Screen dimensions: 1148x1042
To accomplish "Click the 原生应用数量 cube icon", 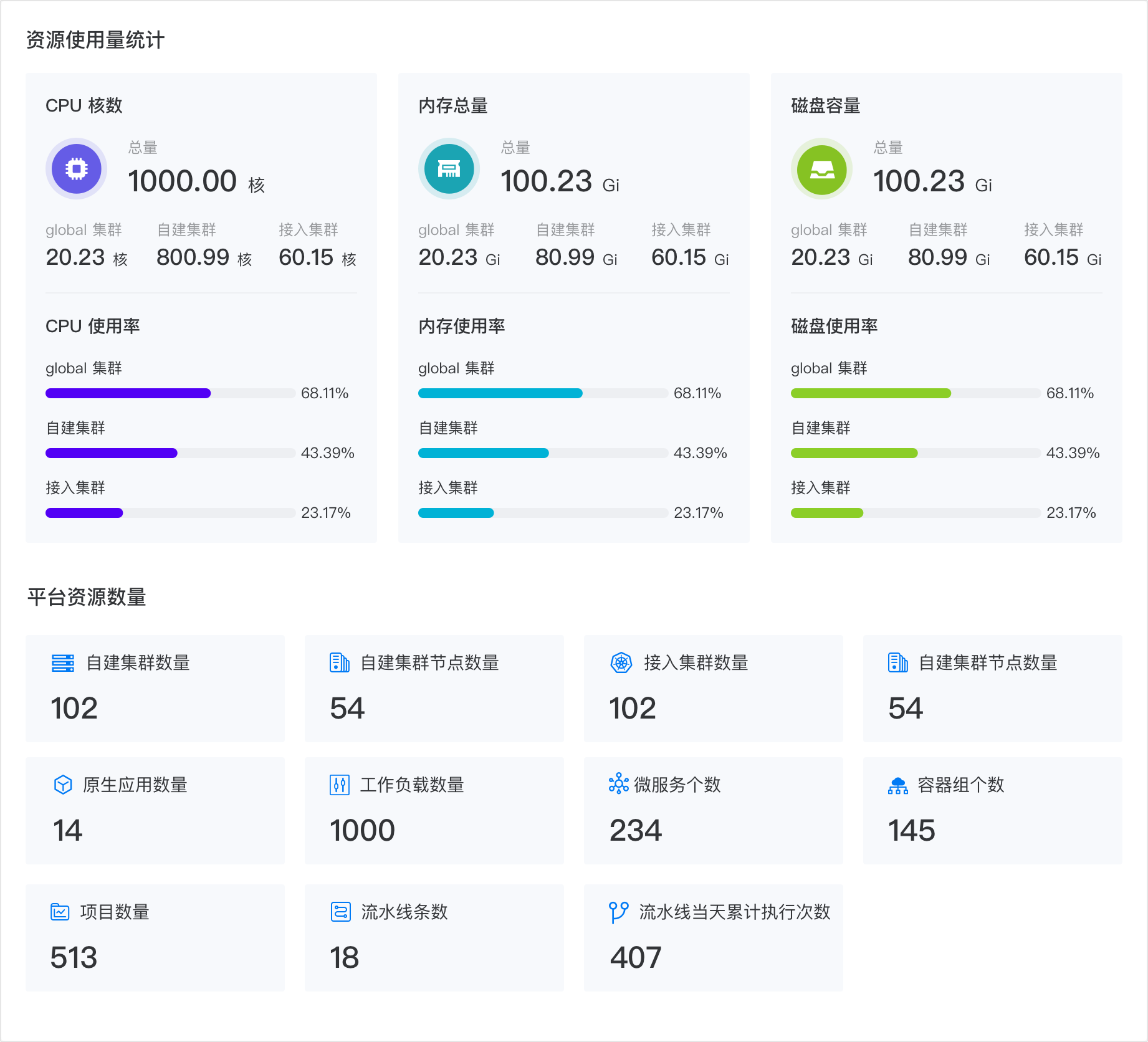I will coord(63,785).
